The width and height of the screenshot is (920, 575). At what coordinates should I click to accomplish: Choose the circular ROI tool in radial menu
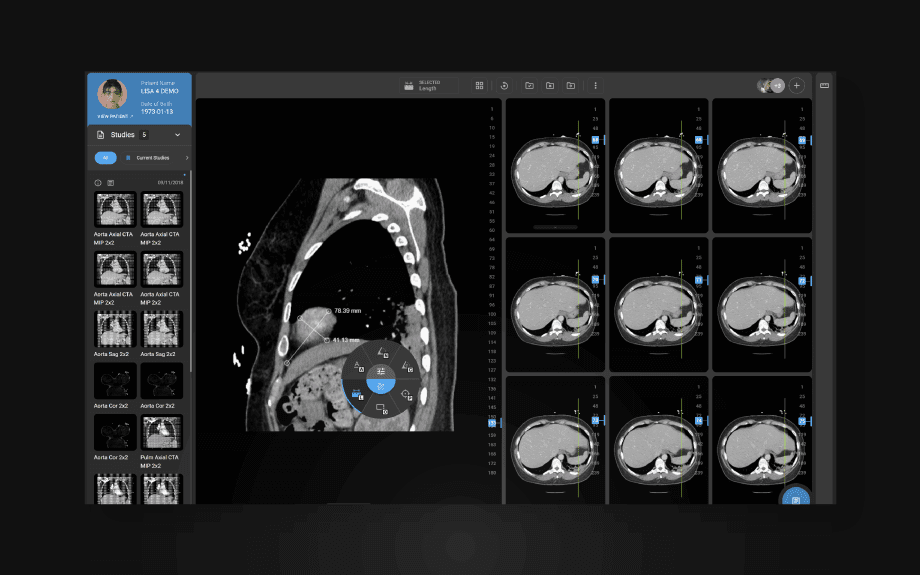click(x=407, y=394)
